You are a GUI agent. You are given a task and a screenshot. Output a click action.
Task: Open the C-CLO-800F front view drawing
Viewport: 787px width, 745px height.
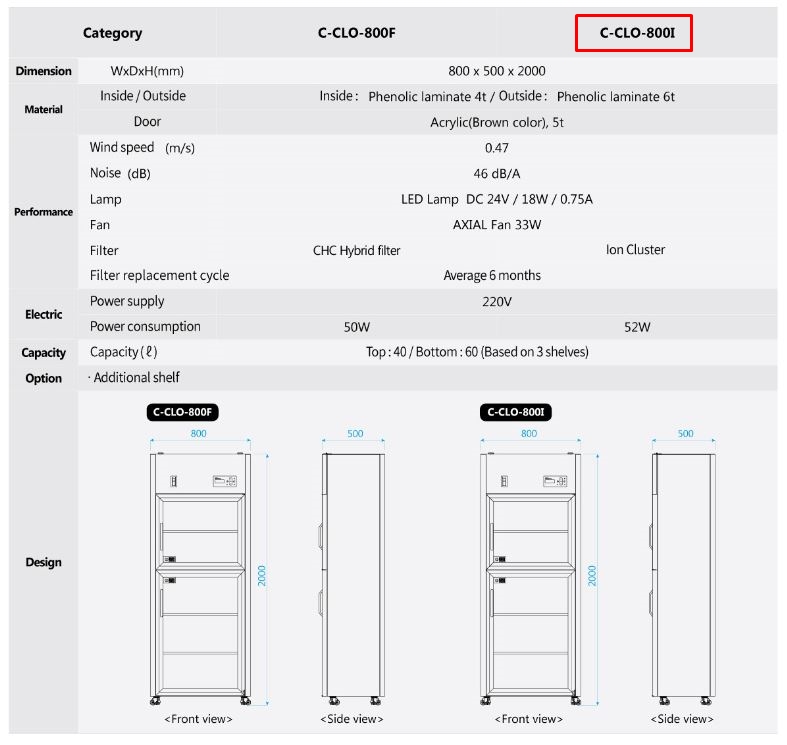(198, 577)
